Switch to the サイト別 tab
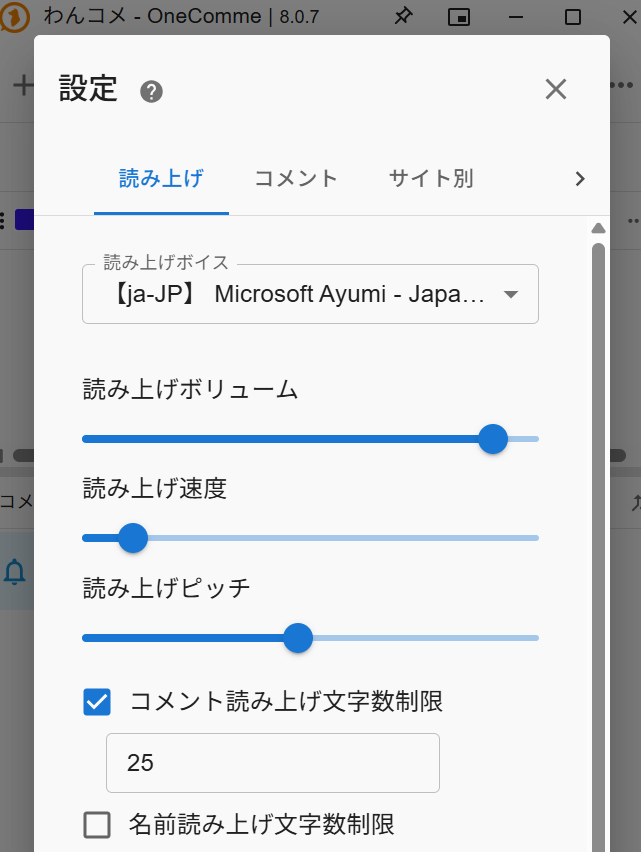 click(x=431, y=179)
